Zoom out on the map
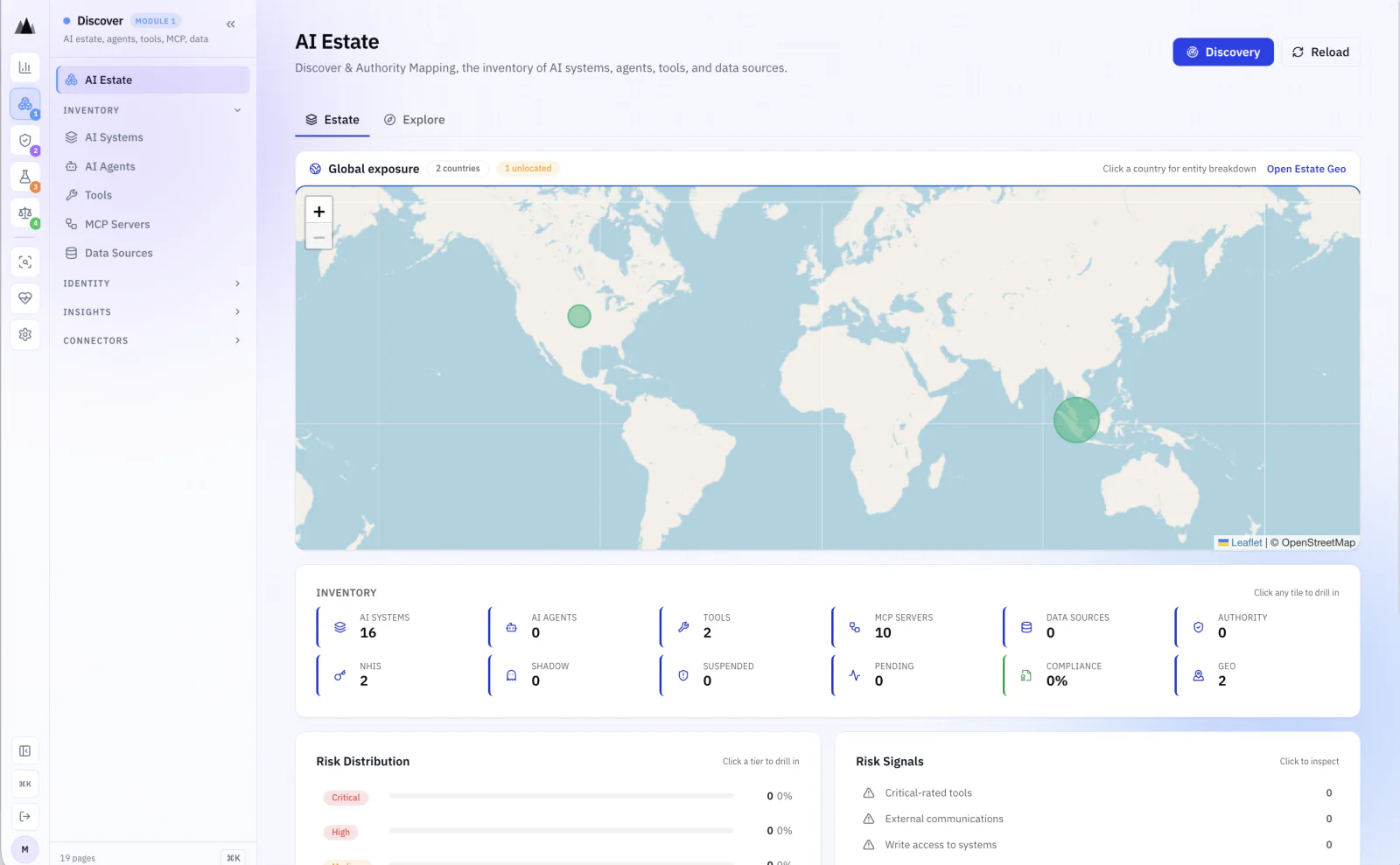Viewport: 1400px width, 865px height. click(x=319, y=237)
